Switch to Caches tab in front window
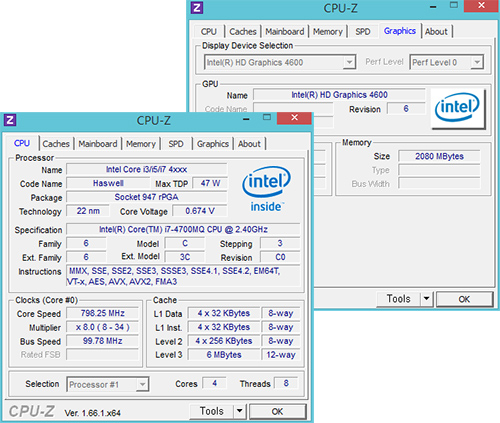The image size is (500, 423). (x=56, y=144)
